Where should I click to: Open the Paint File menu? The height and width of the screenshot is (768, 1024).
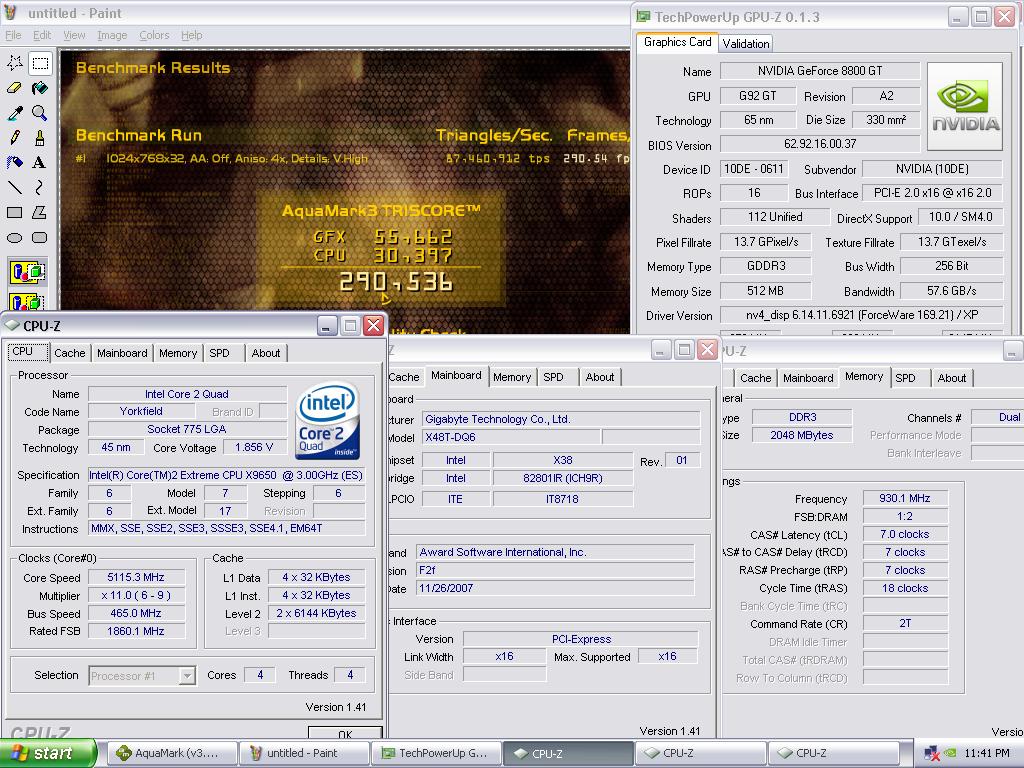13,35
